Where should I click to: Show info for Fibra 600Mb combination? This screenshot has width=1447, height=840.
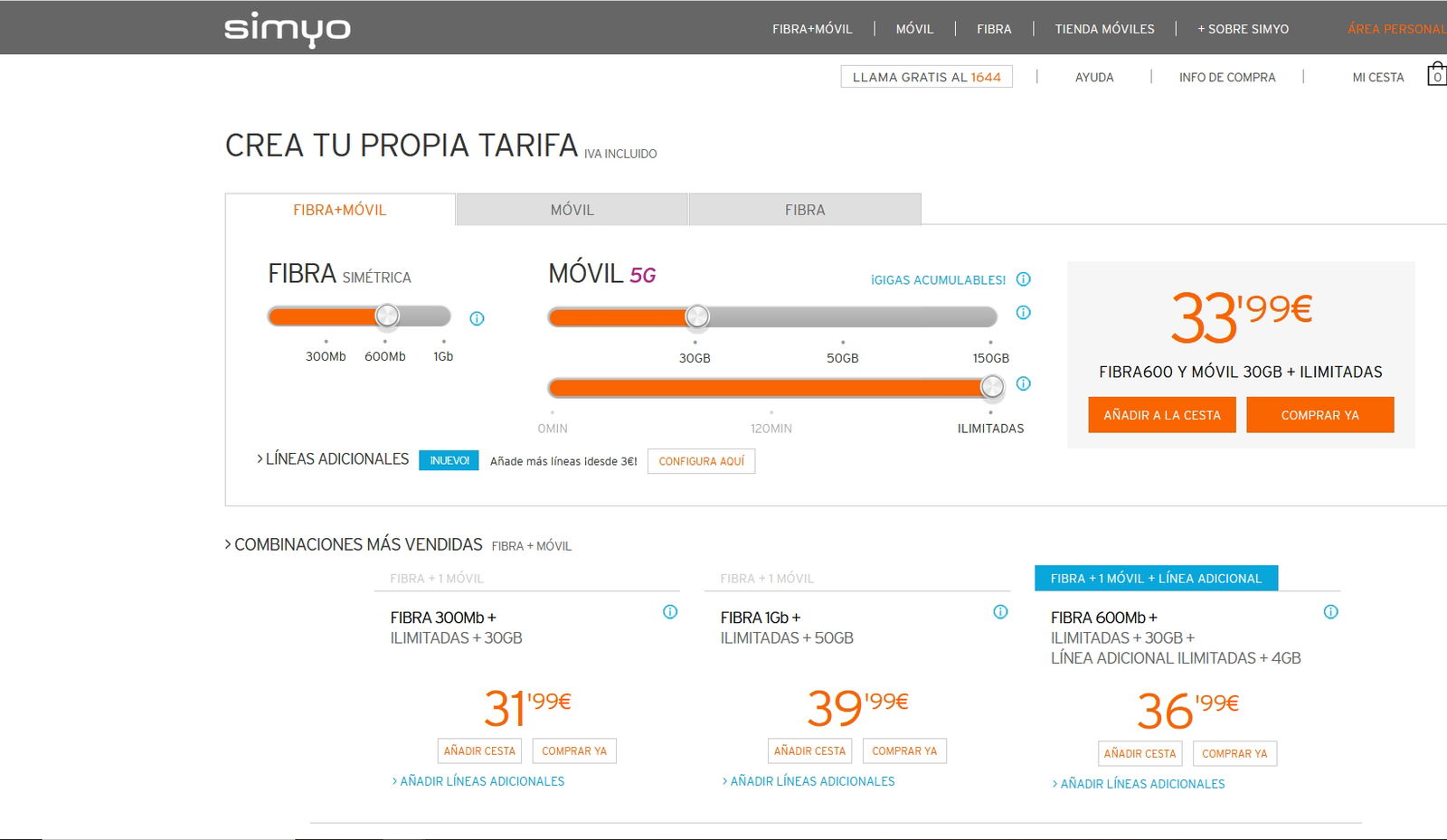point(1330,612)
